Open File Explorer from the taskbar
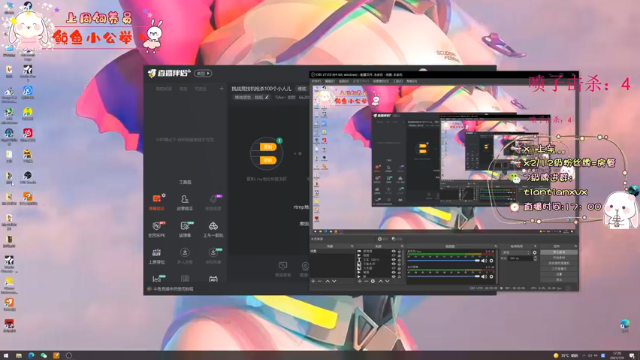Screen dimensions: 640x360 click(x=19, y=356)
